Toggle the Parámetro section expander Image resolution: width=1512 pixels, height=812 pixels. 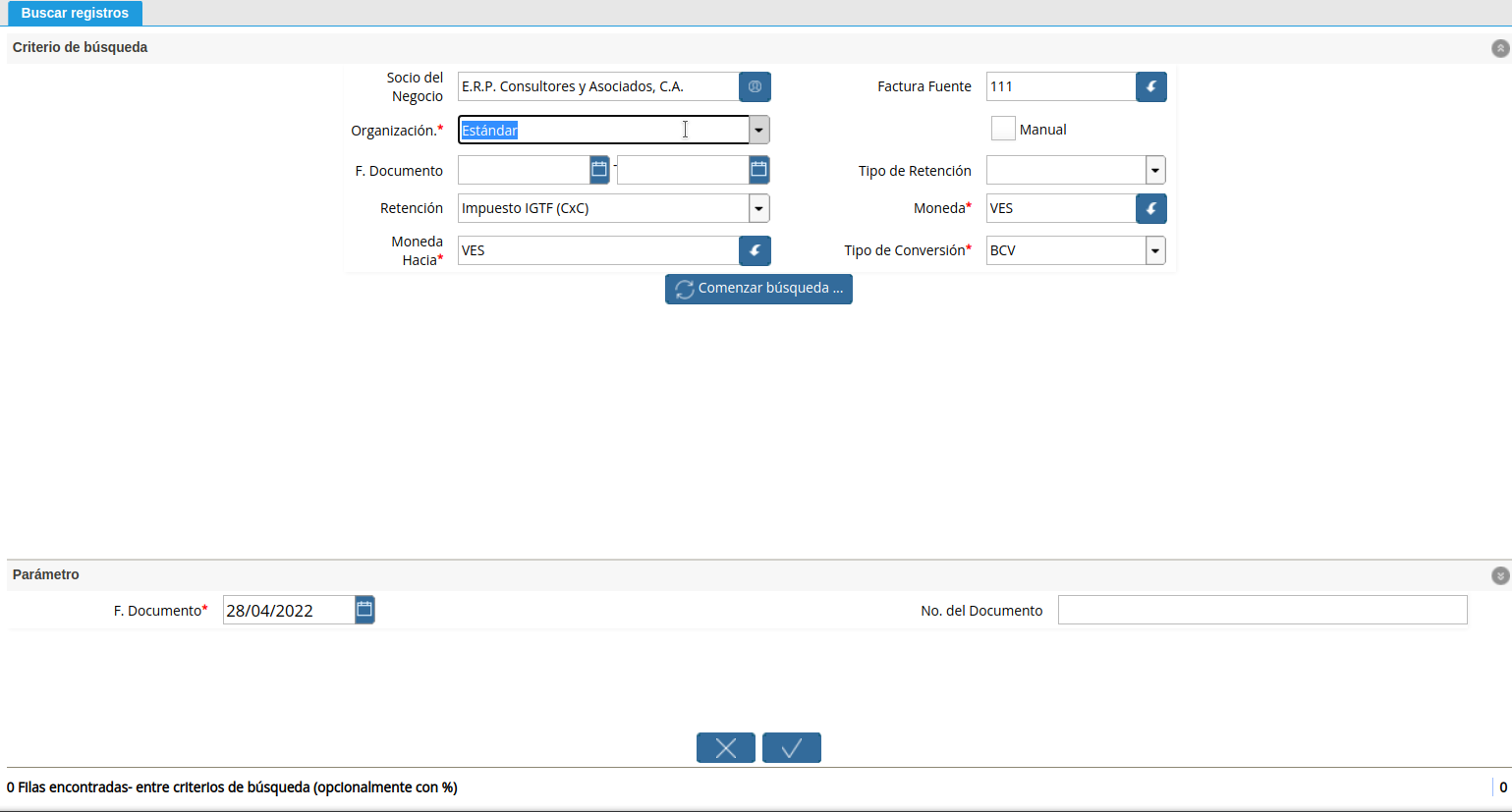(x=1500, y=575)
